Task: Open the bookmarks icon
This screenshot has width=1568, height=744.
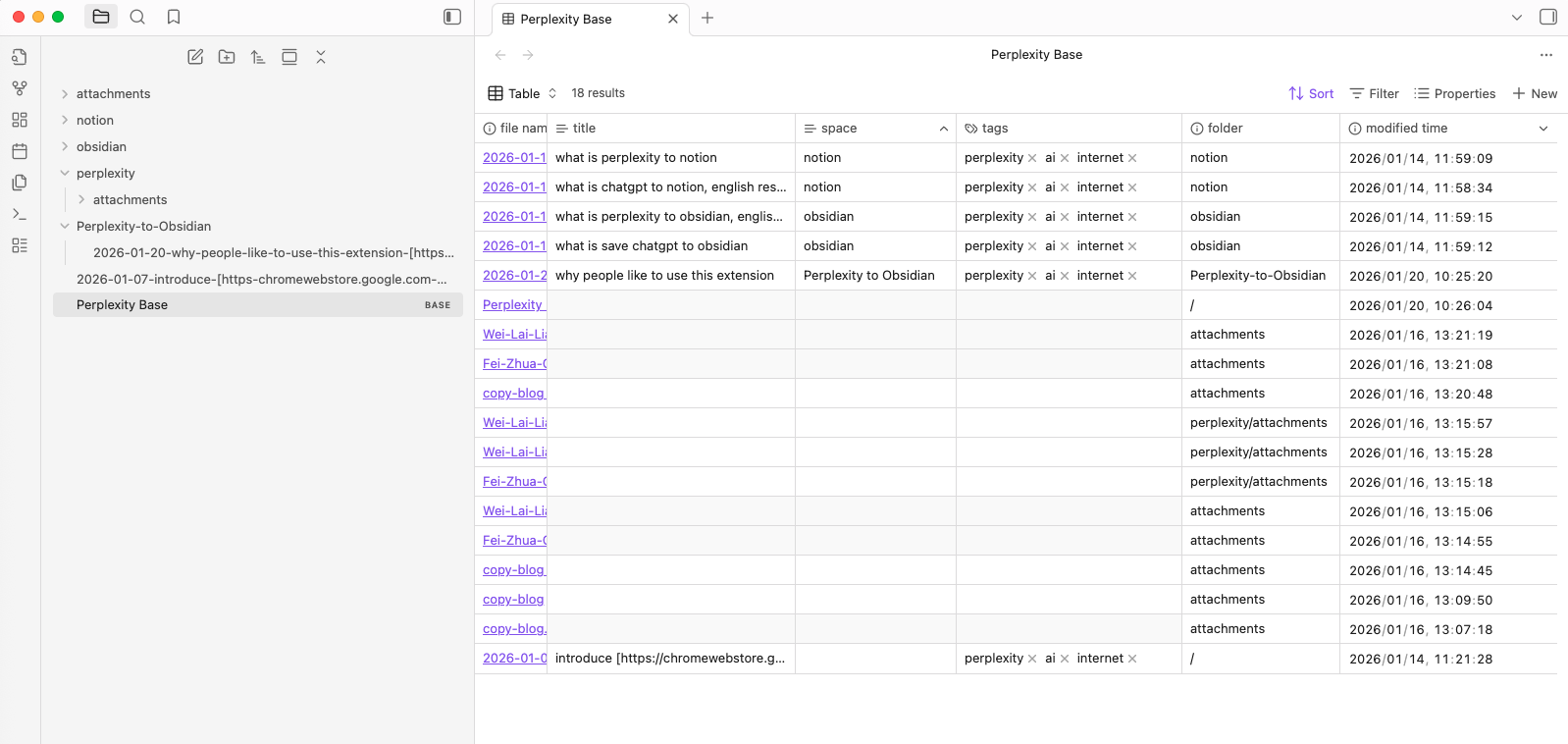Action: point(174,17)
